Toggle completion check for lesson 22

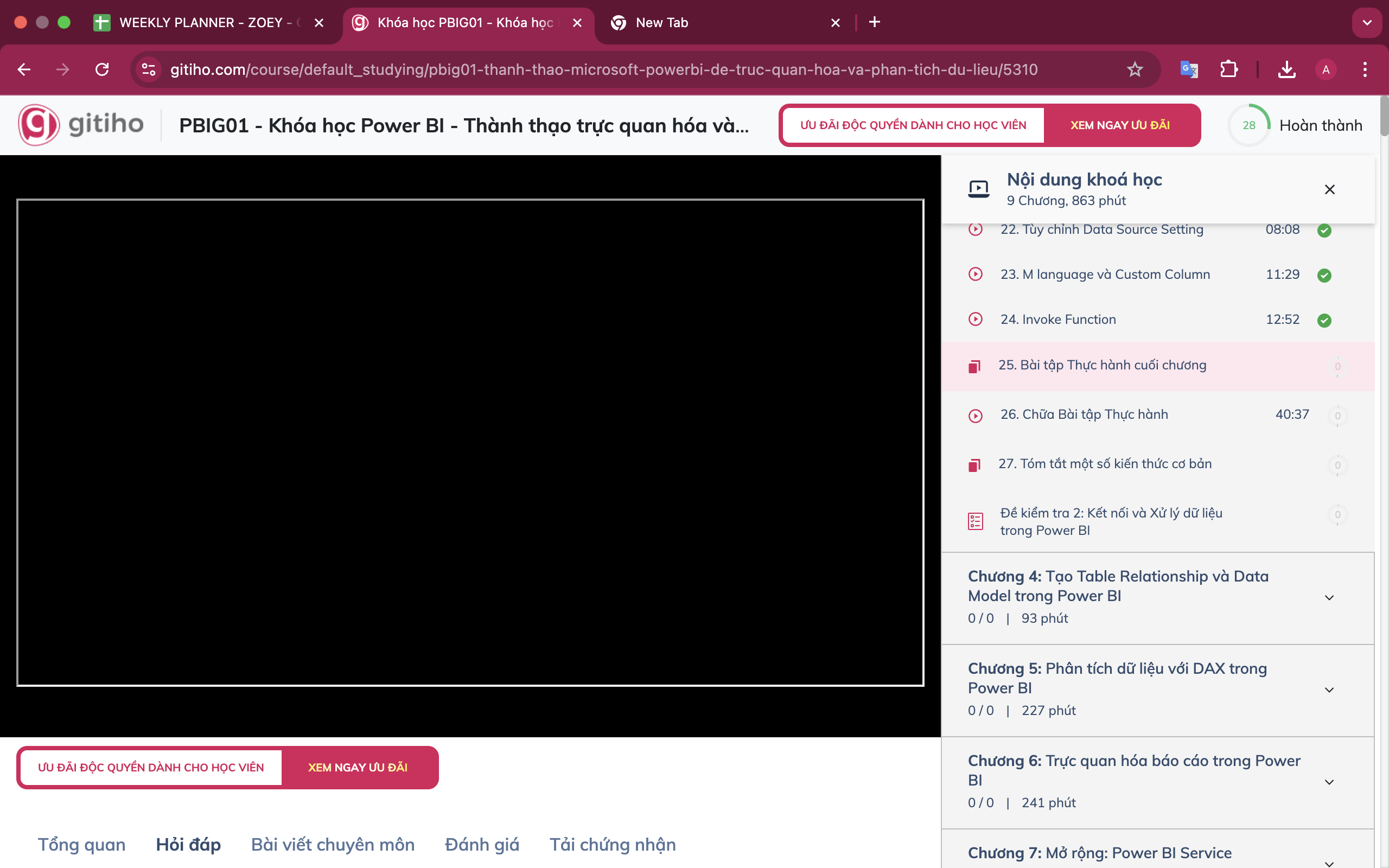[x=1324, y=230]
